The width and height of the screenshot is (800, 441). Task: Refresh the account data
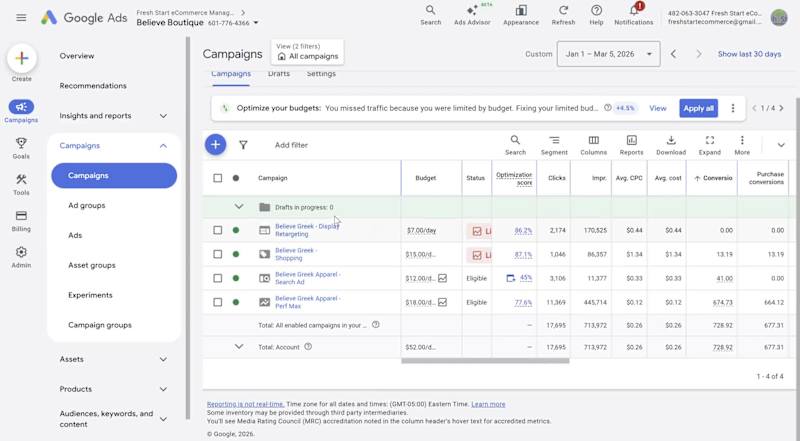pyautogui.click(x=563, y=15)
